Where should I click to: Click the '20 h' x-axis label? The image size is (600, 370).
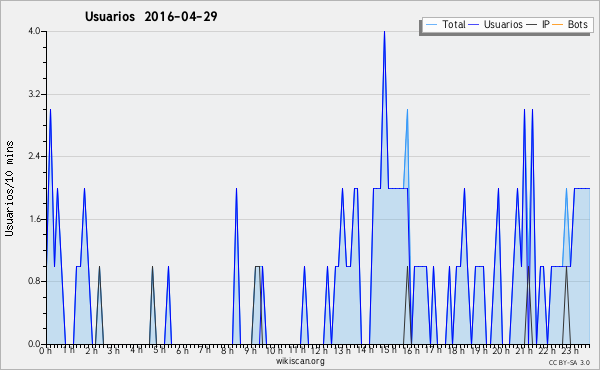(501, 351)
